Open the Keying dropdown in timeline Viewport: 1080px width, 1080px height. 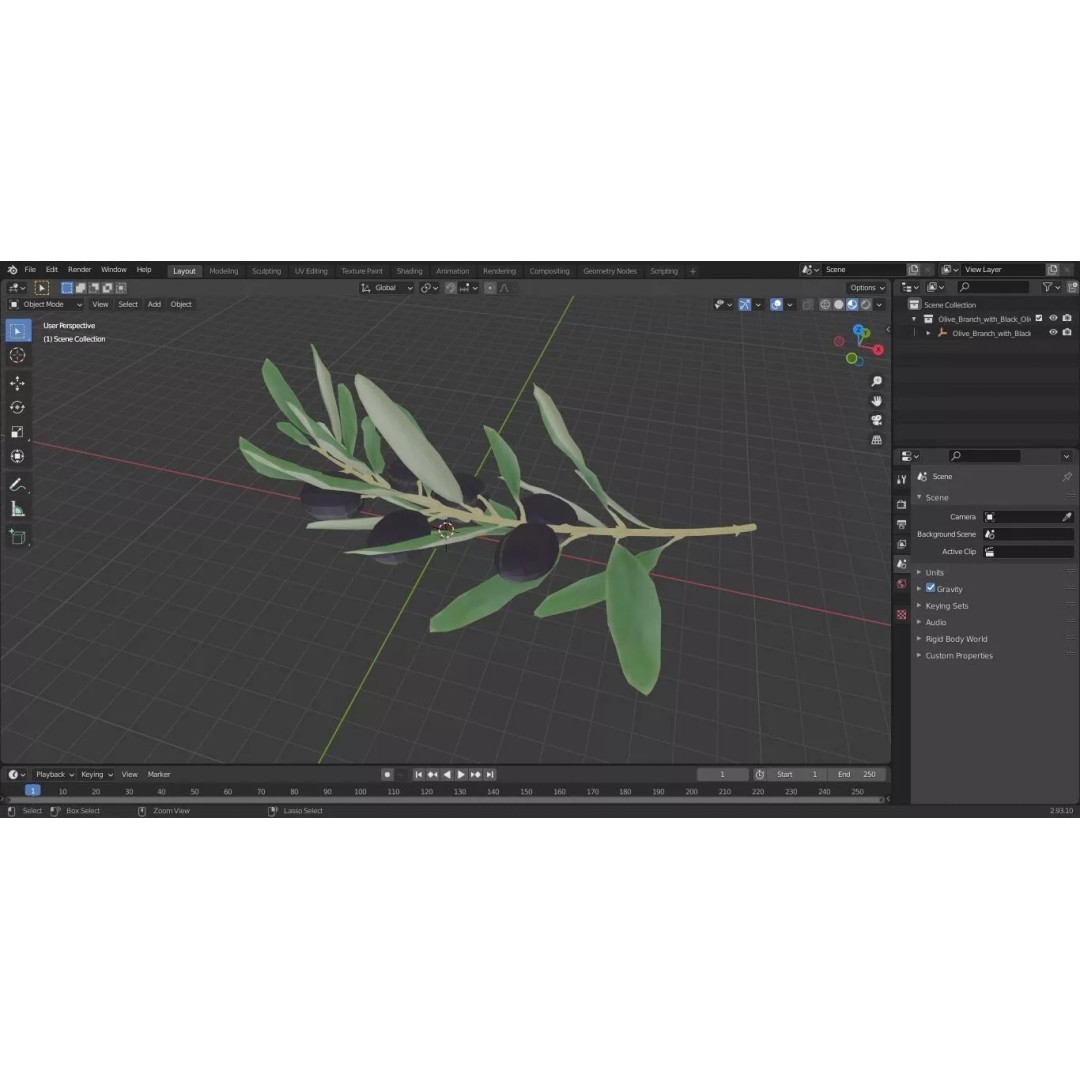click(96, 775)
